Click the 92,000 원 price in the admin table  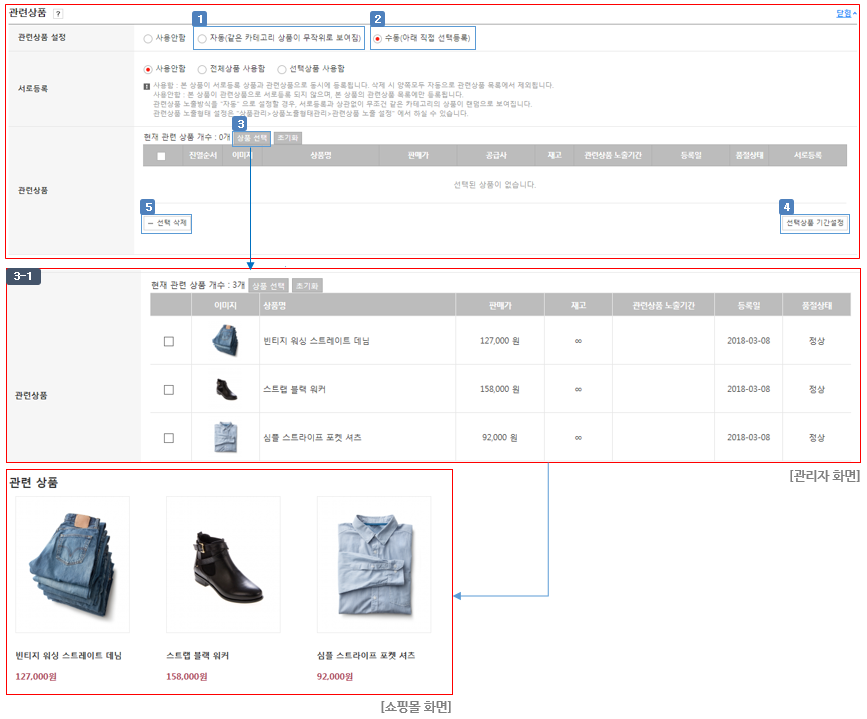click(500, 437)
